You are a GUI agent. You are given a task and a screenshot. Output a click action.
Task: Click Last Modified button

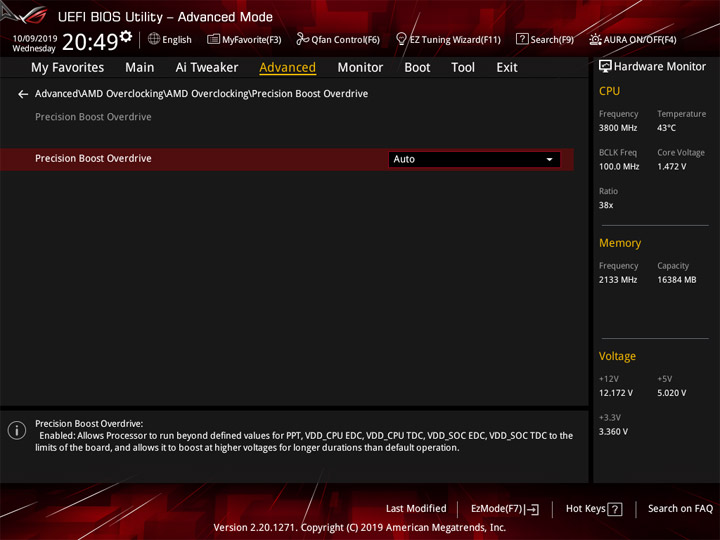(416, 508)
